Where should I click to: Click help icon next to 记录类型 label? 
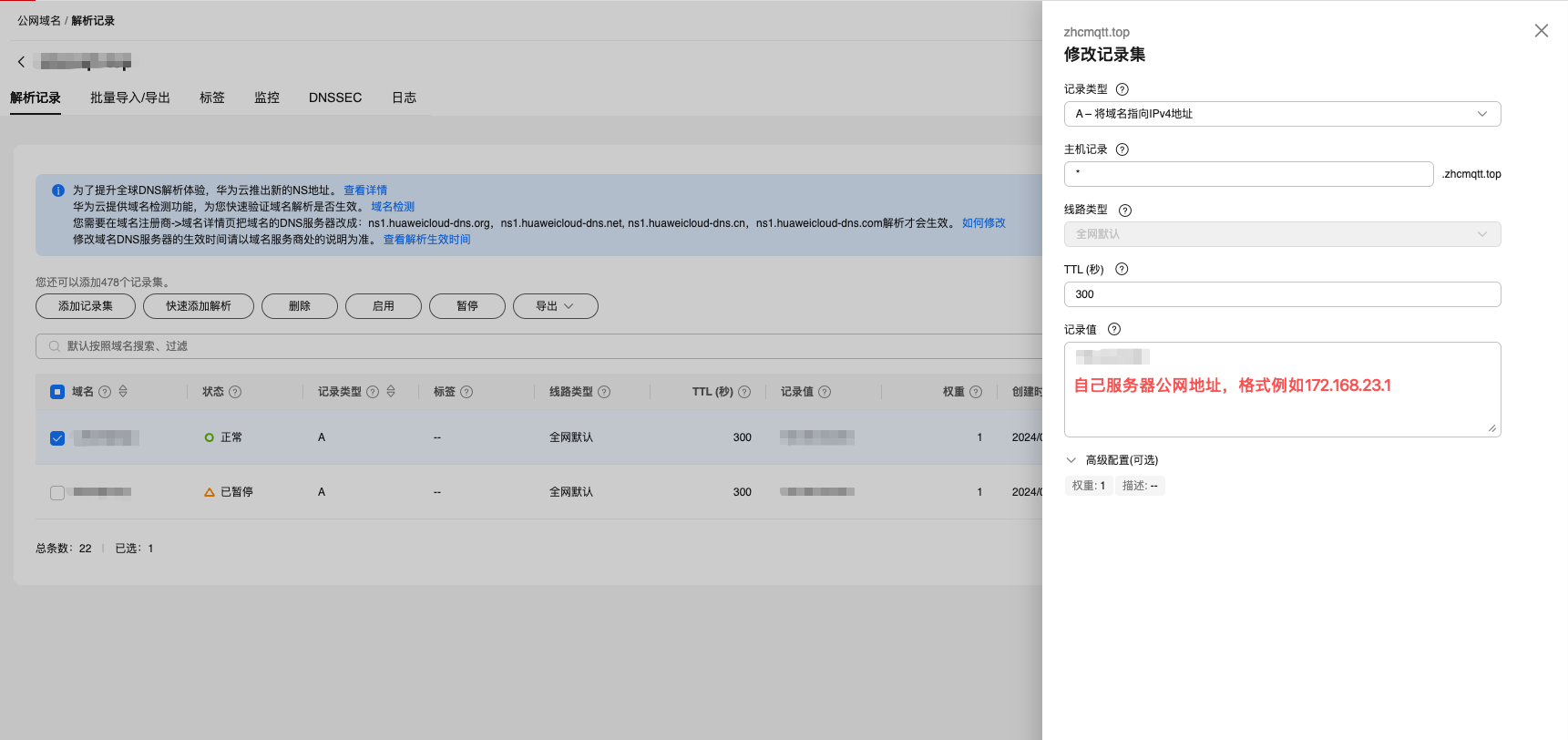click(1122, 89)
